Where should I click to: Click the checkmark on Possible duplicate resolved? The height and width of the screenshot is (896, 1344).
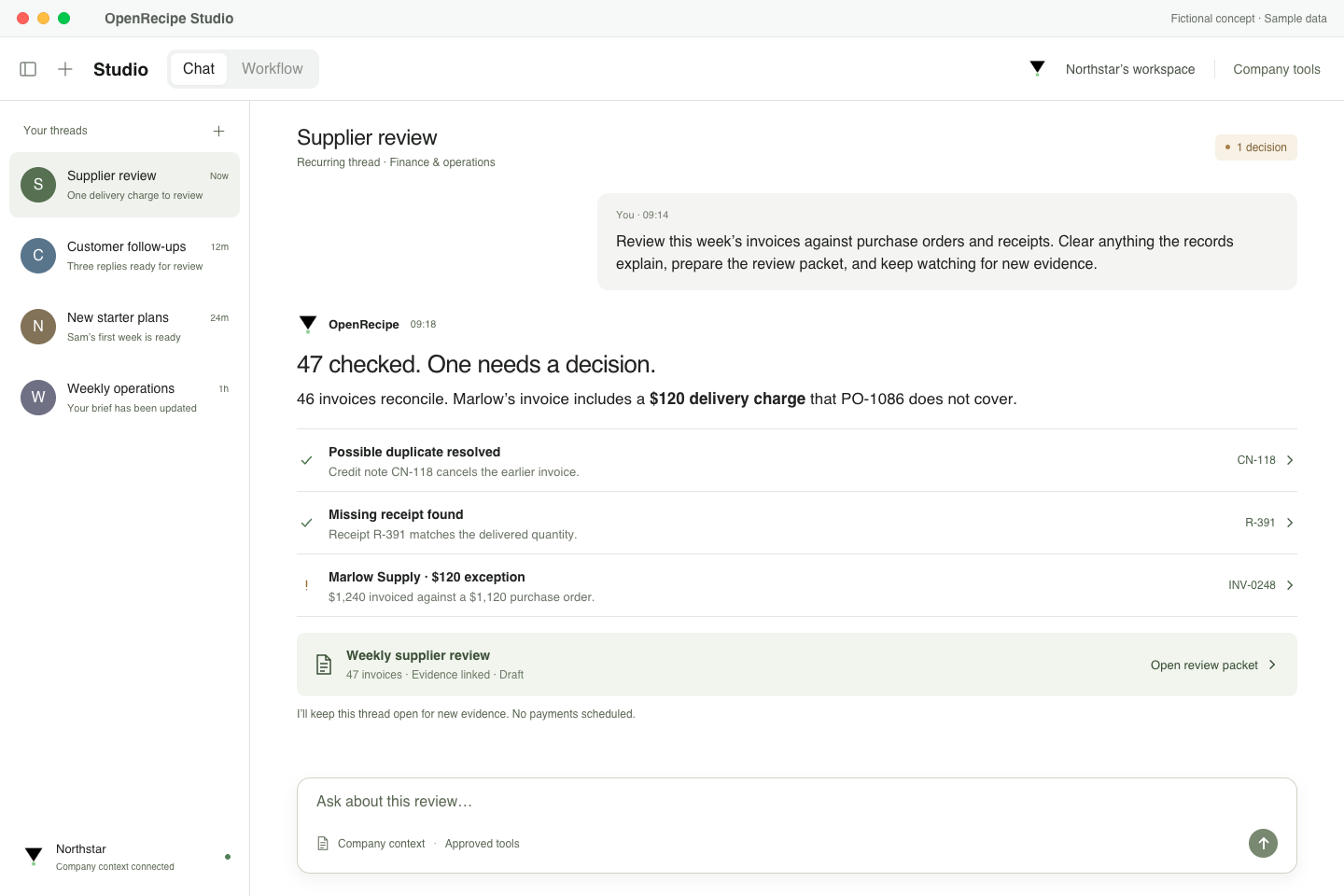pyautogui.click(x=306, y=460)
